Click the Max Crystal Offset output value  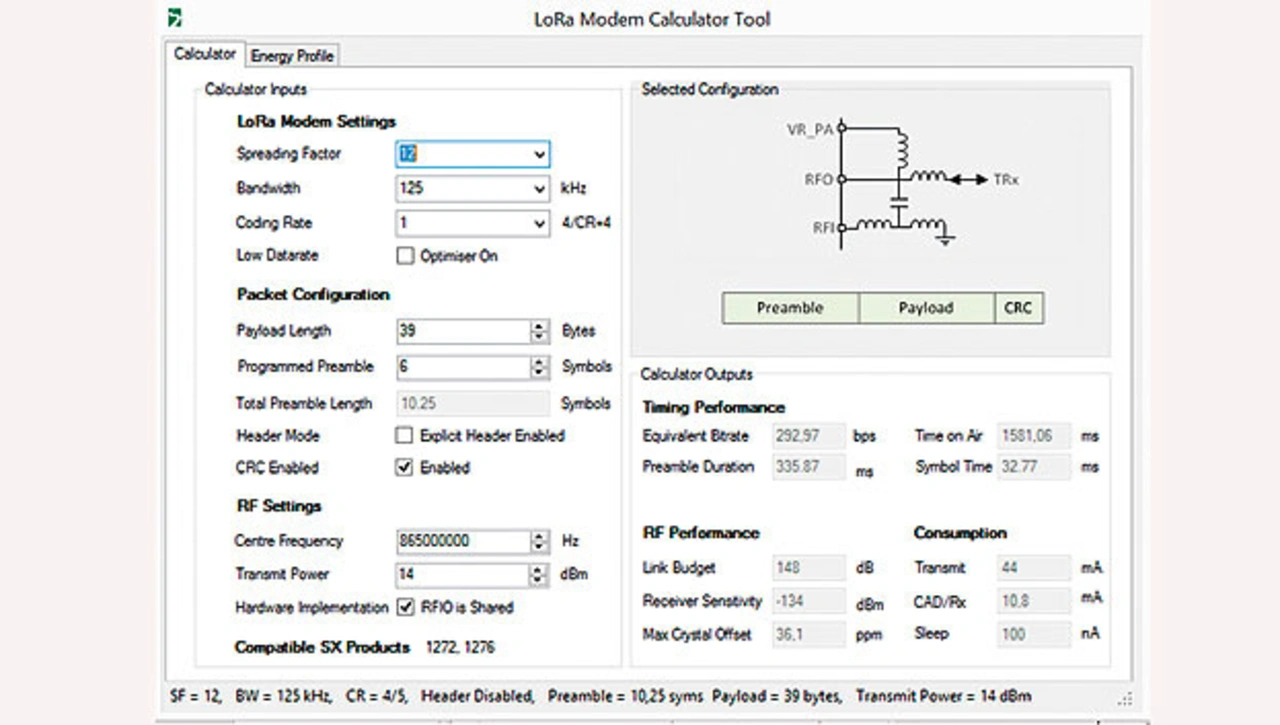pos(809,634)
